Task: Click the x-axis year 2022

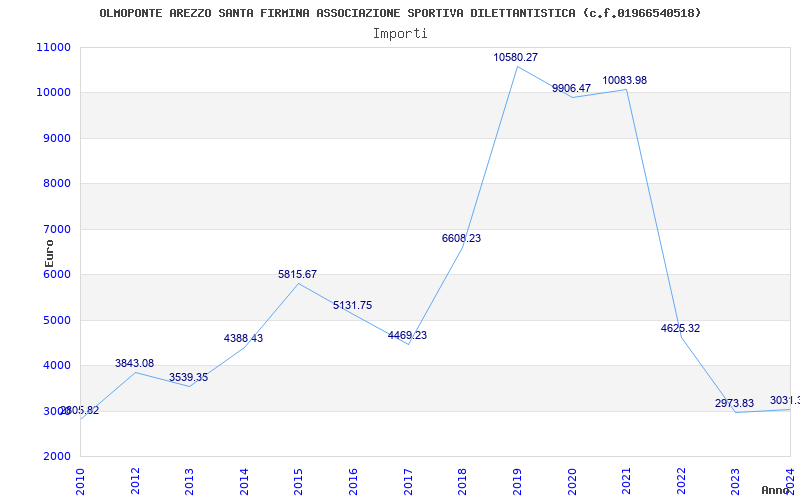Action: [681, 482]
